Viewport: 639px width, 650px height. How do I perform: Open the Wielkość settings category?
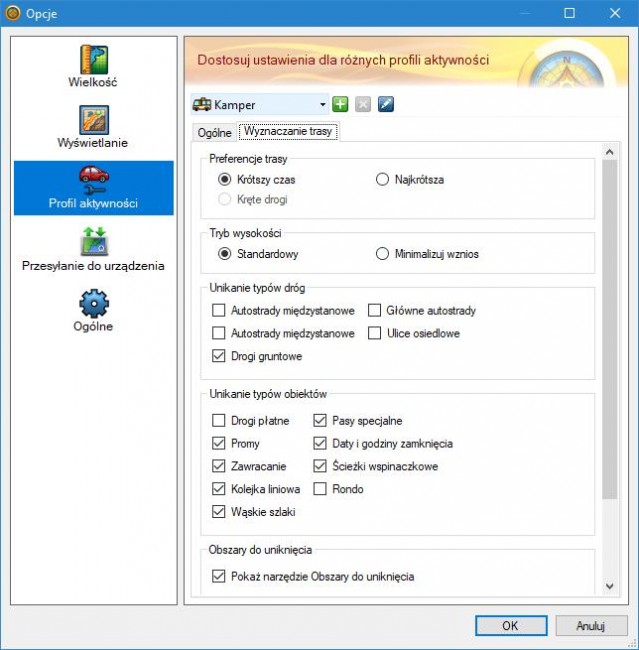coord(93,66)
